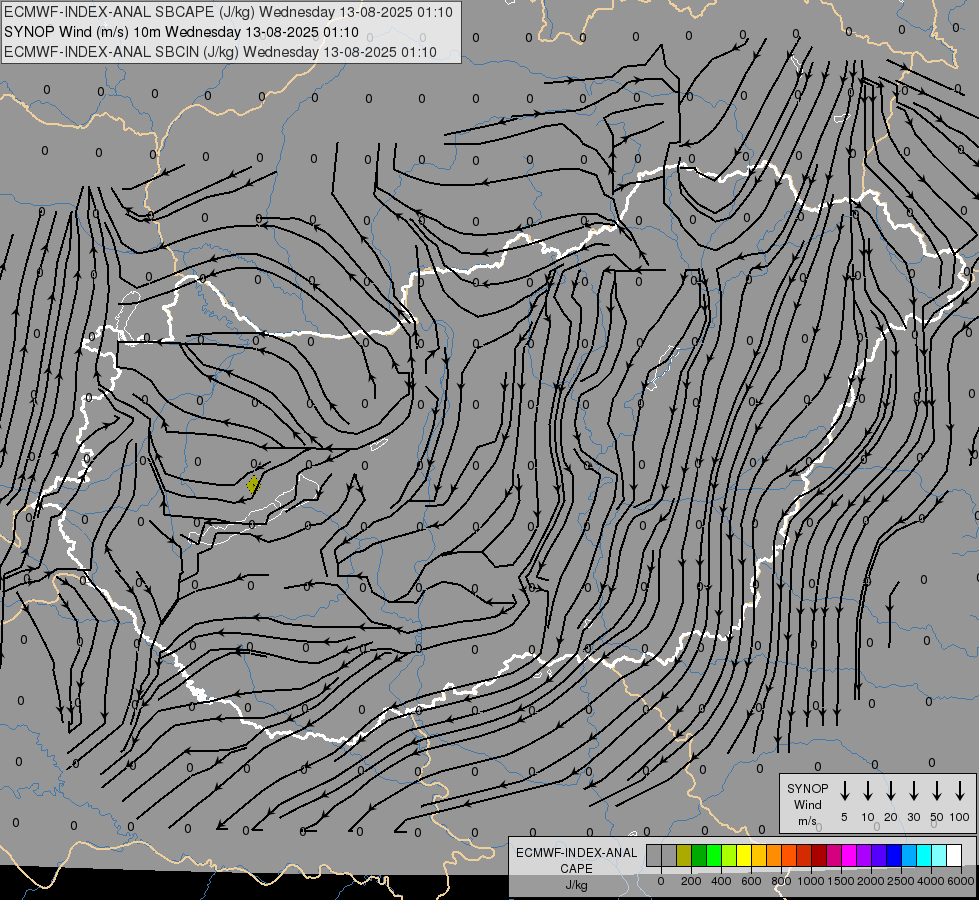Select the white 6000 J/kg legend swatch

954,856
